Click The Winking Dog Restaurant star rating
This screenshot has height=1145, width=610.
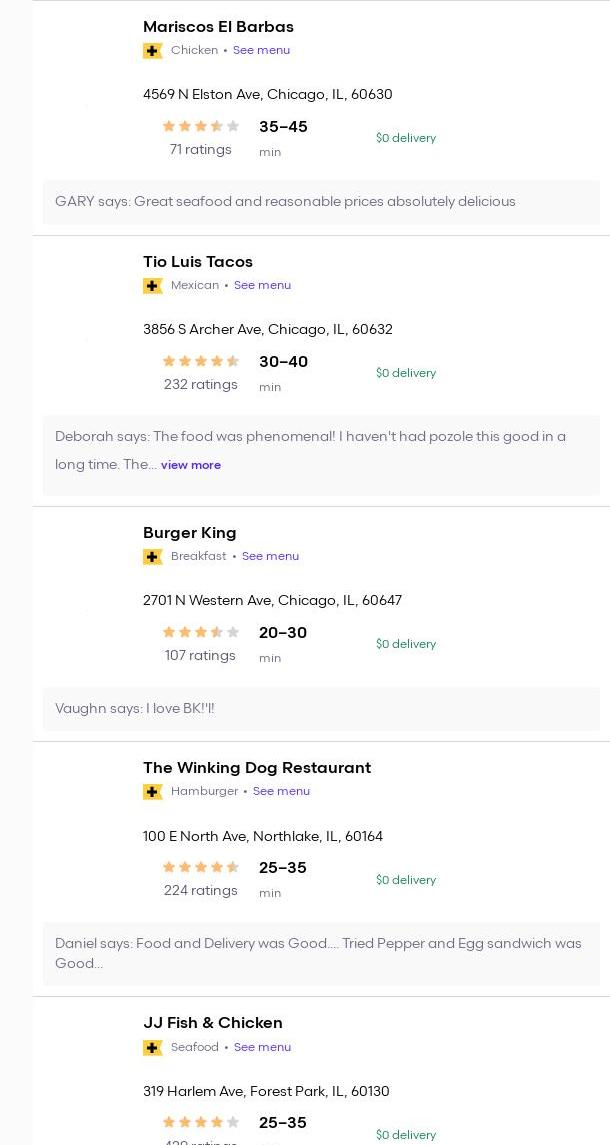pos(201,868)
